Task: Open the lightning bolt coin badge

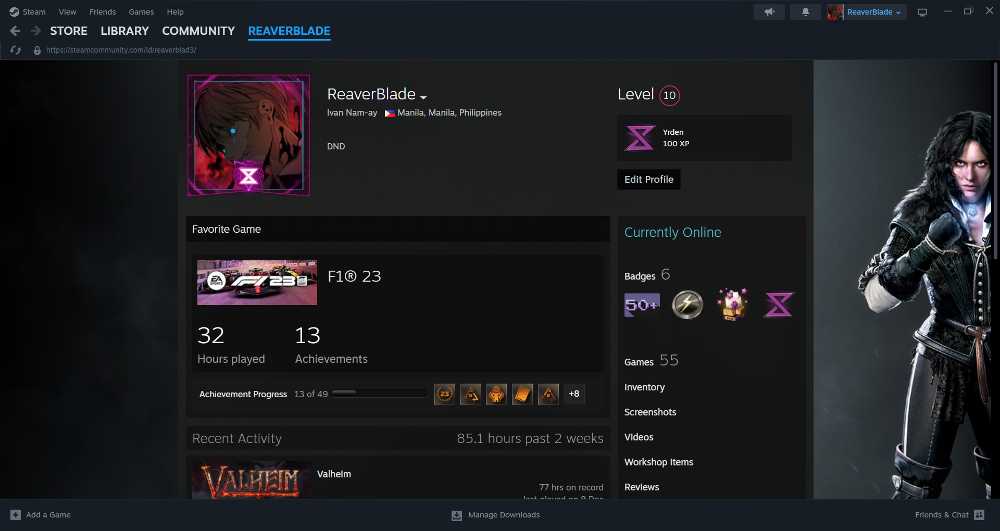Action: point(688,304)
